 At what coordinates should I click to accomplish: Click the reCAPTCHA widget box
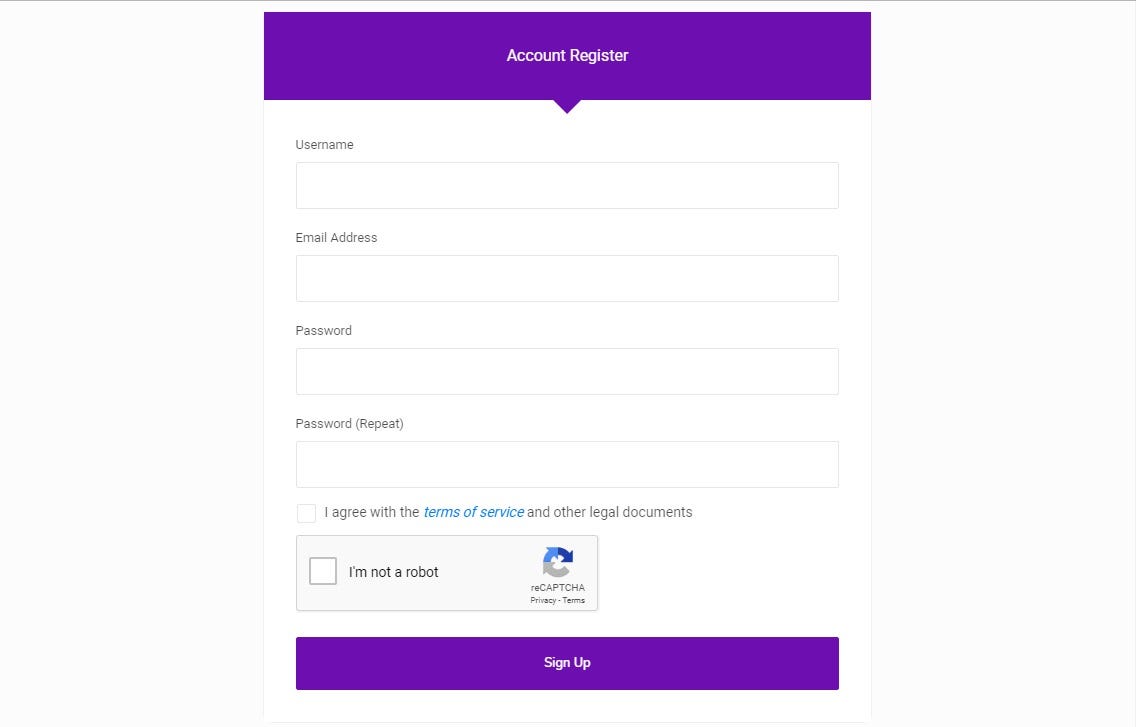point(447,573)
